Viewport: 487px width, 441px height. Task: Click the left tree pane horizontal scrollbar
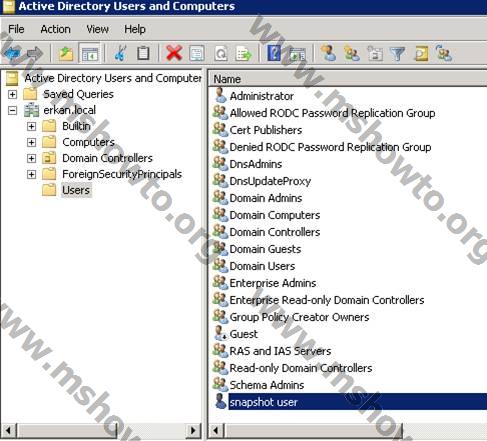(x=100, y=431)
